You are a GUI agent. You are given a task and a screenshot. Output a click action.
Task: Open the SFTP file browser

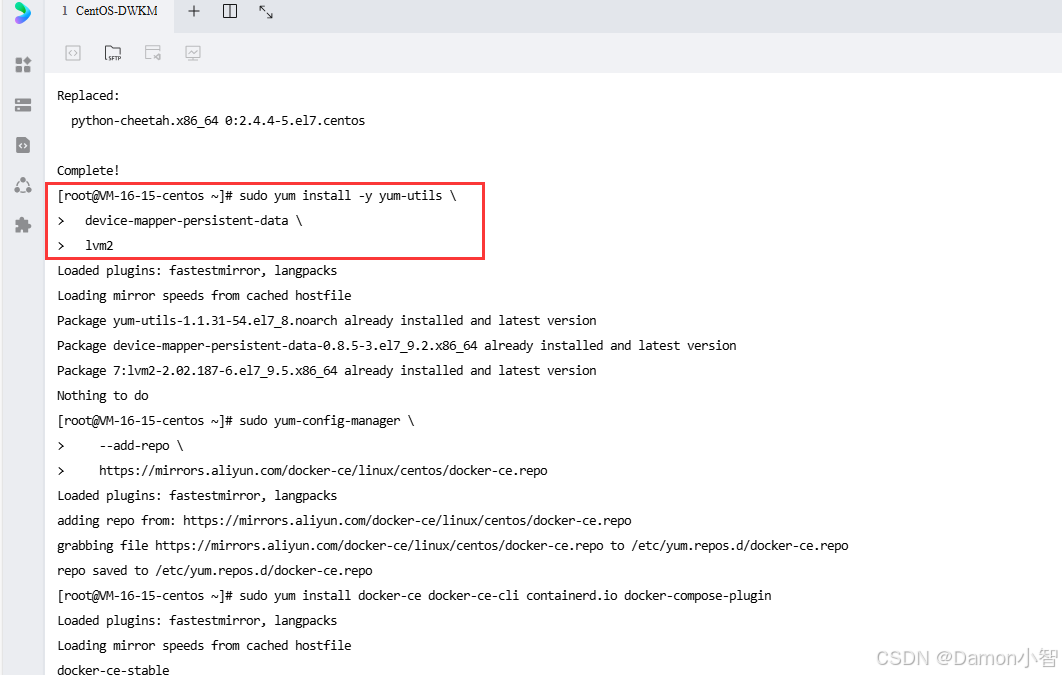112,53
